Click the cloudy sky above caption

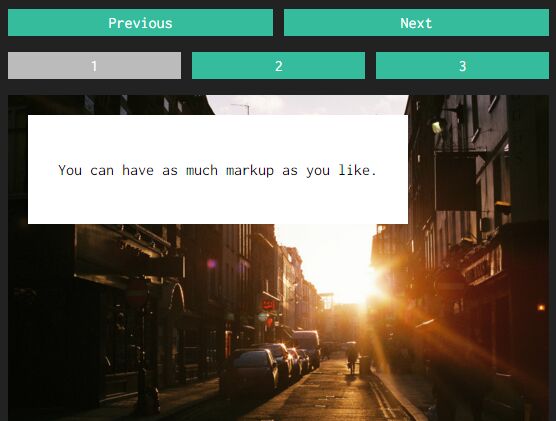coord(308,105)
